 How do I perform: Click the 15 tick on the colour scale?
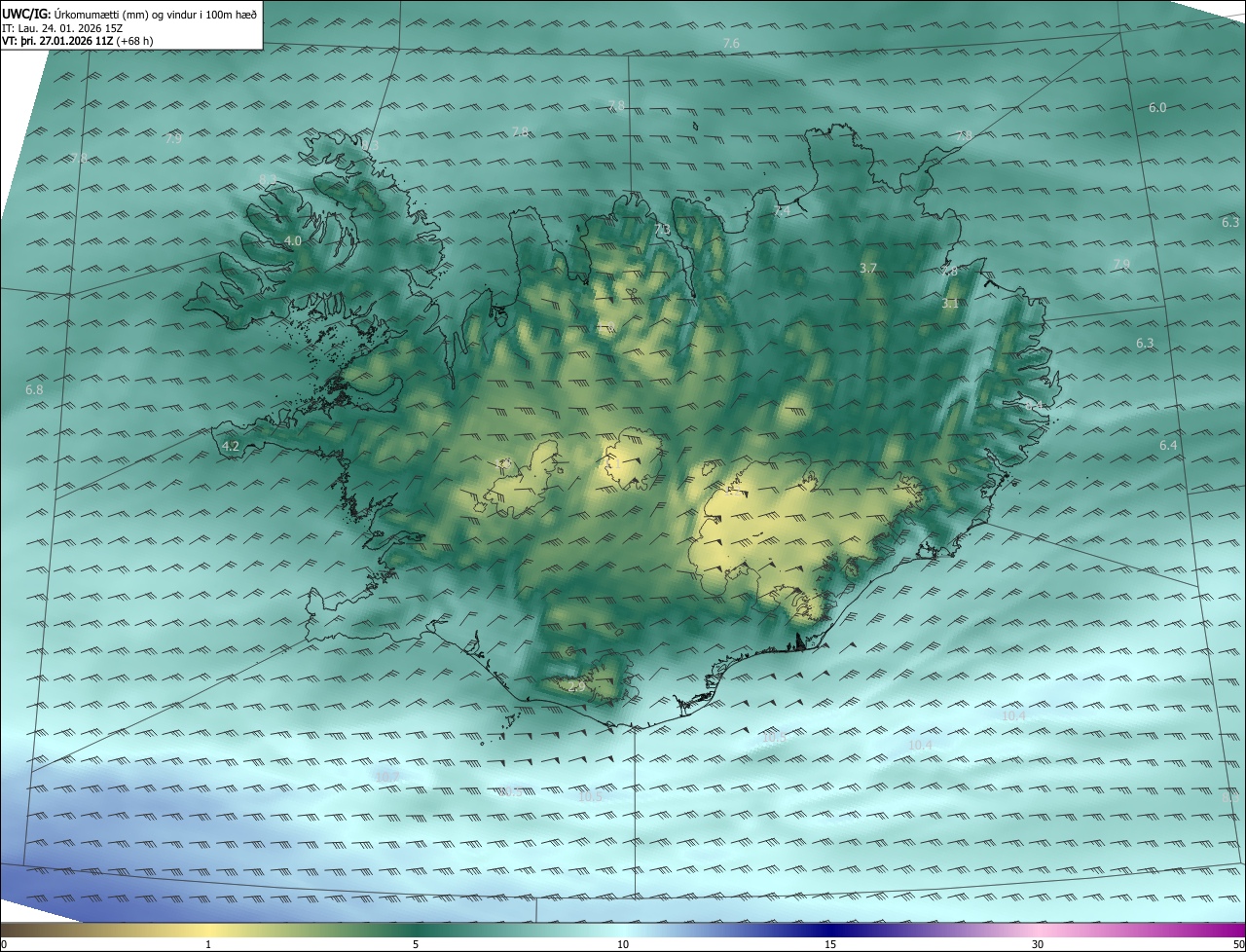pyautogui.click(x=830, y=944)
